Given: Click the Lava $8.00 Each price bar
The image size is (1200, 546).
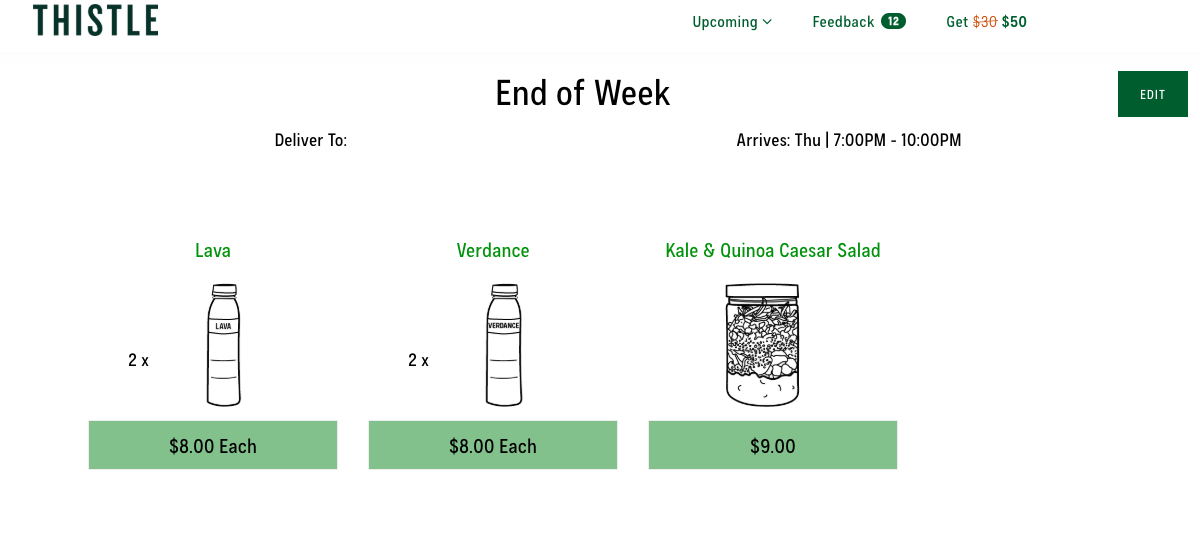Looking at the screenshot, I should pos(213,445).
